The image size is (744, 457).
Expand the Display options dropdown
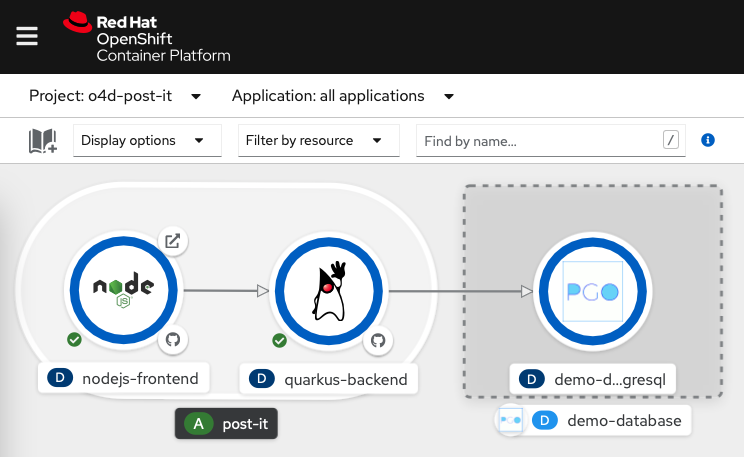pos(147,140)
